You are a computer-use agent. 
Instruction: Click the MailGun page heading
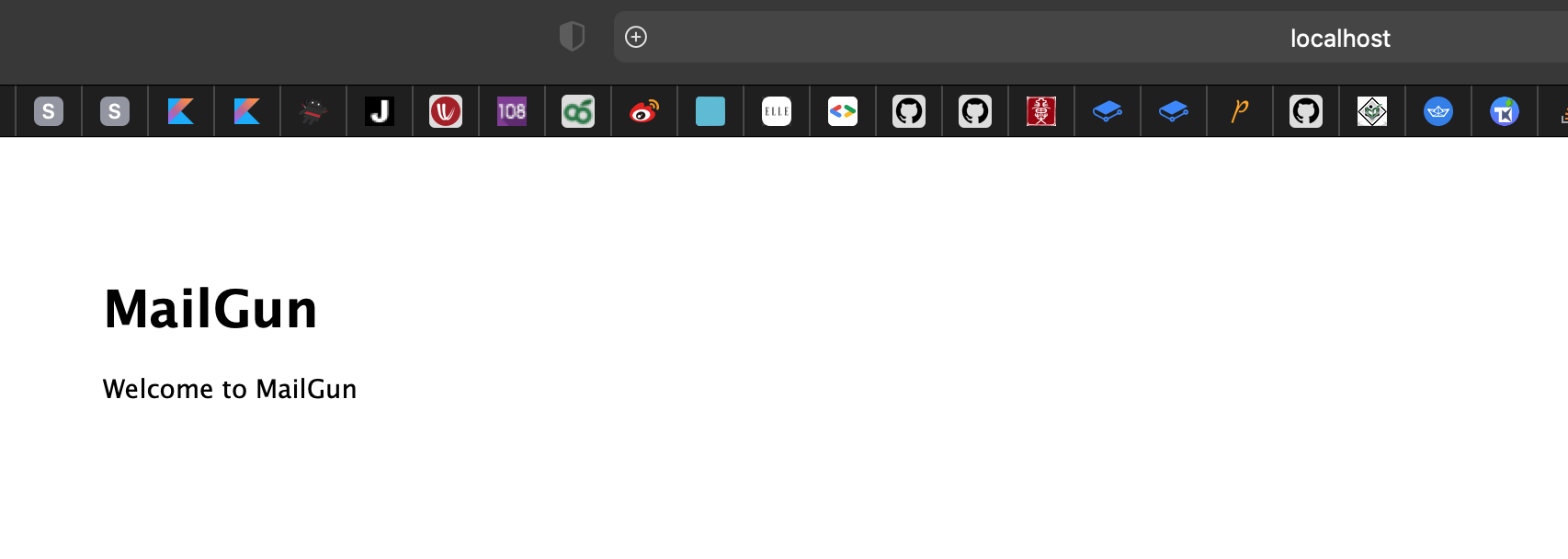coord(210,308)
